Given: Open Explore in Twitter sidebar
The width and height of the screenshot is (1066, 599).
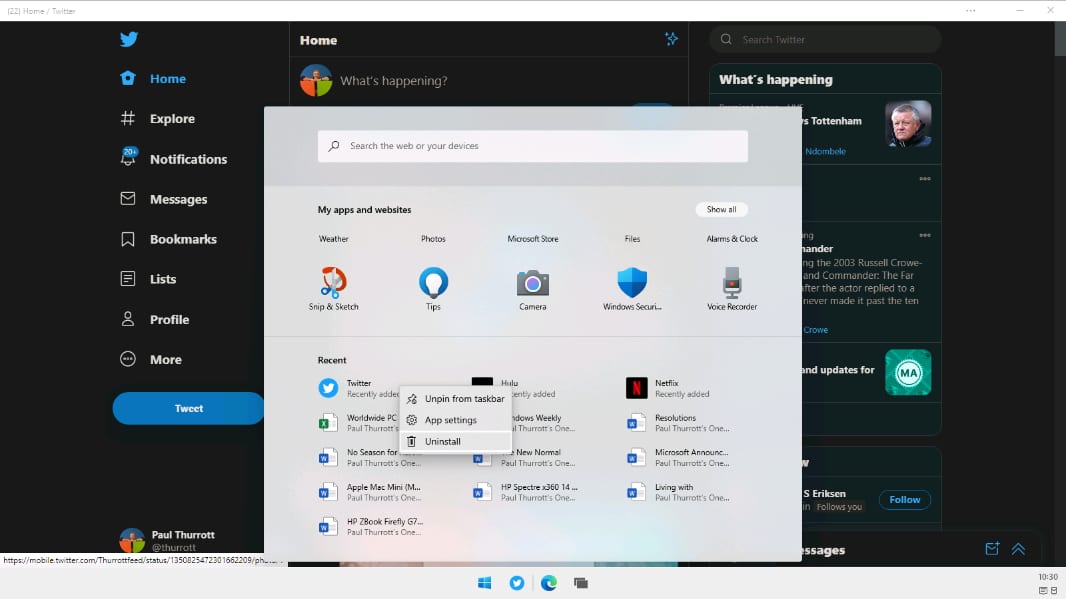Looking at the screenshot, I should 157,118.
